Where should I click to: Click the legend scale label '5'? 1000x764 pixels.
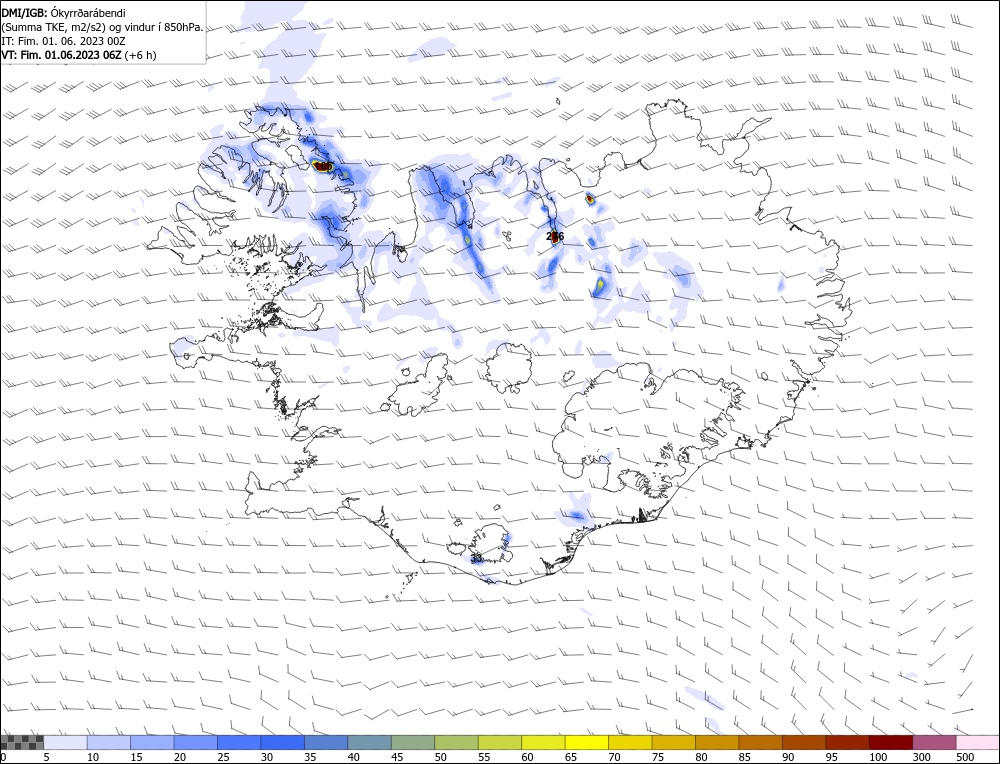[x=47, y=757]
